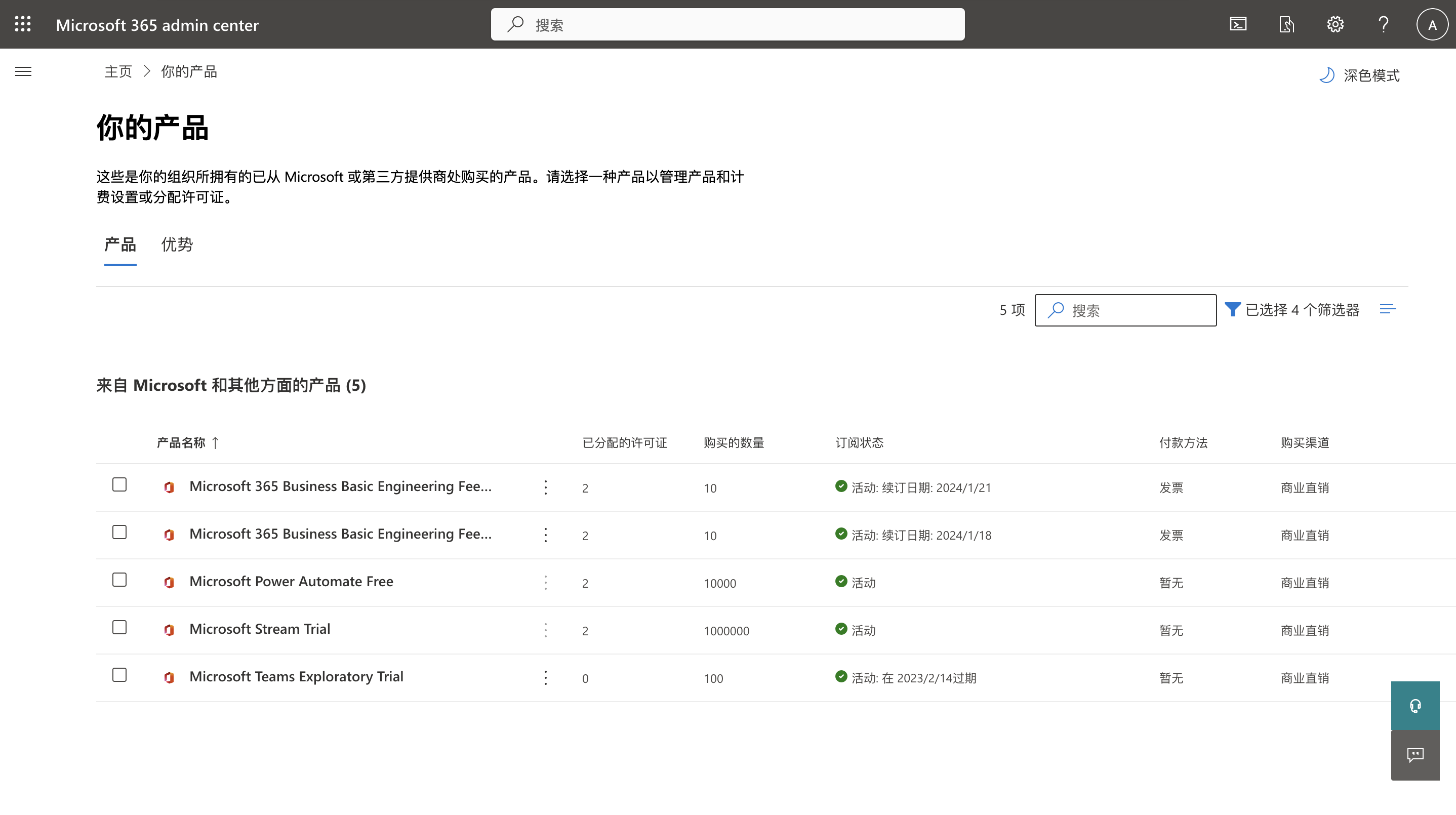
Task: Open the help question mark icon
Action: click(1384, 24)
